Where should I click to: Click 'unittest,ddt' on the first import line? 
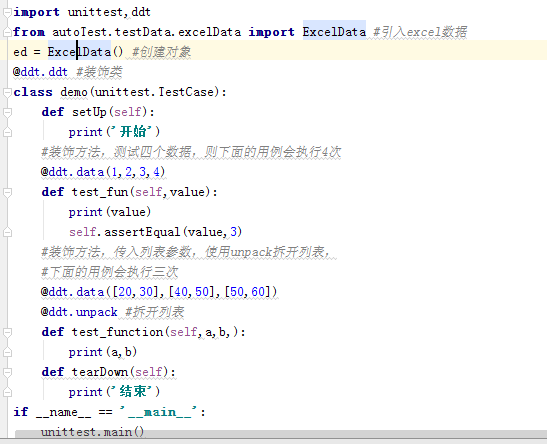[x=109, y=12]
